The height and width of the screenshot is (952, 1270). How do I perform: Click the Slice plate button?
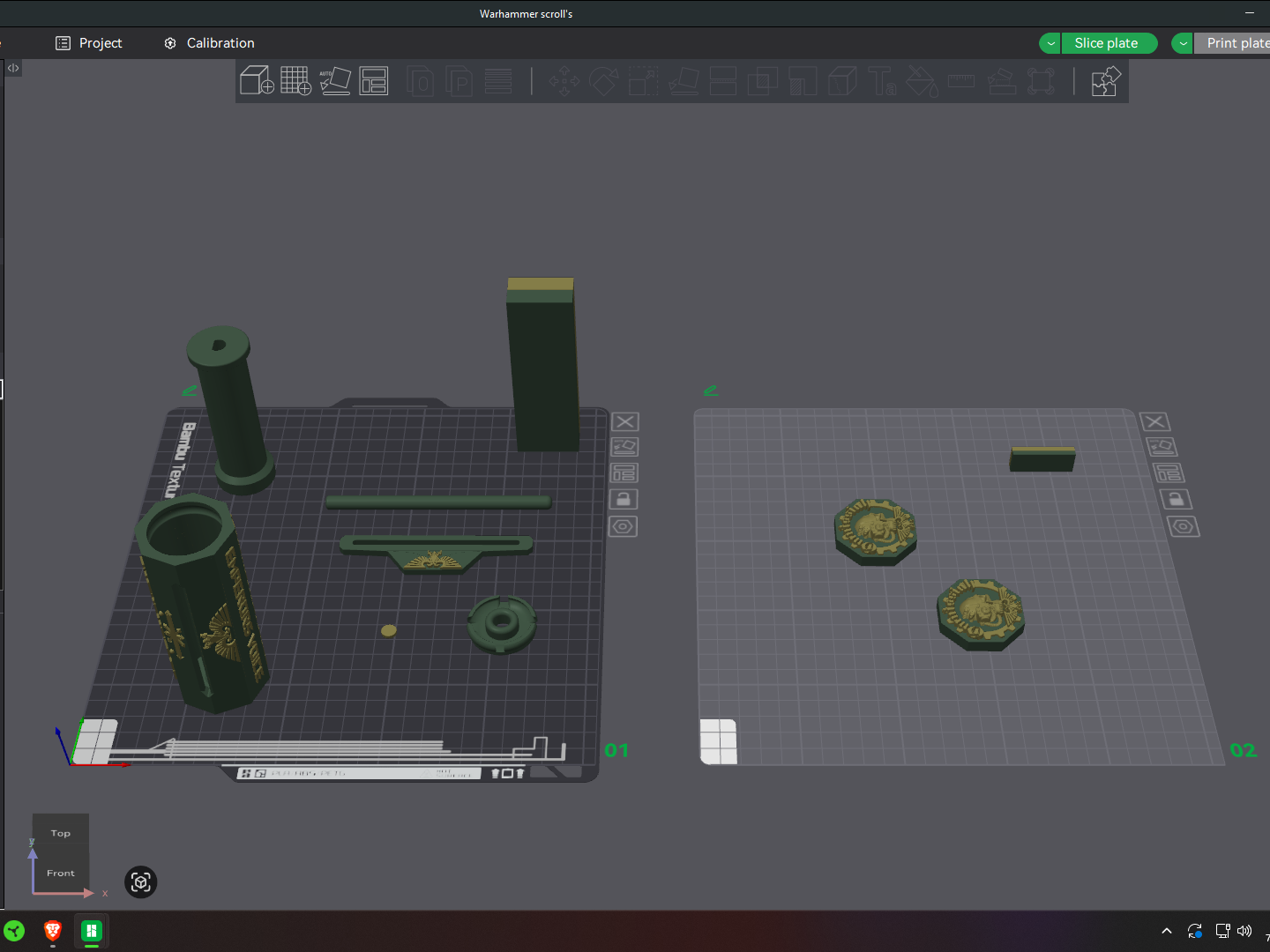coord(1109,43)
